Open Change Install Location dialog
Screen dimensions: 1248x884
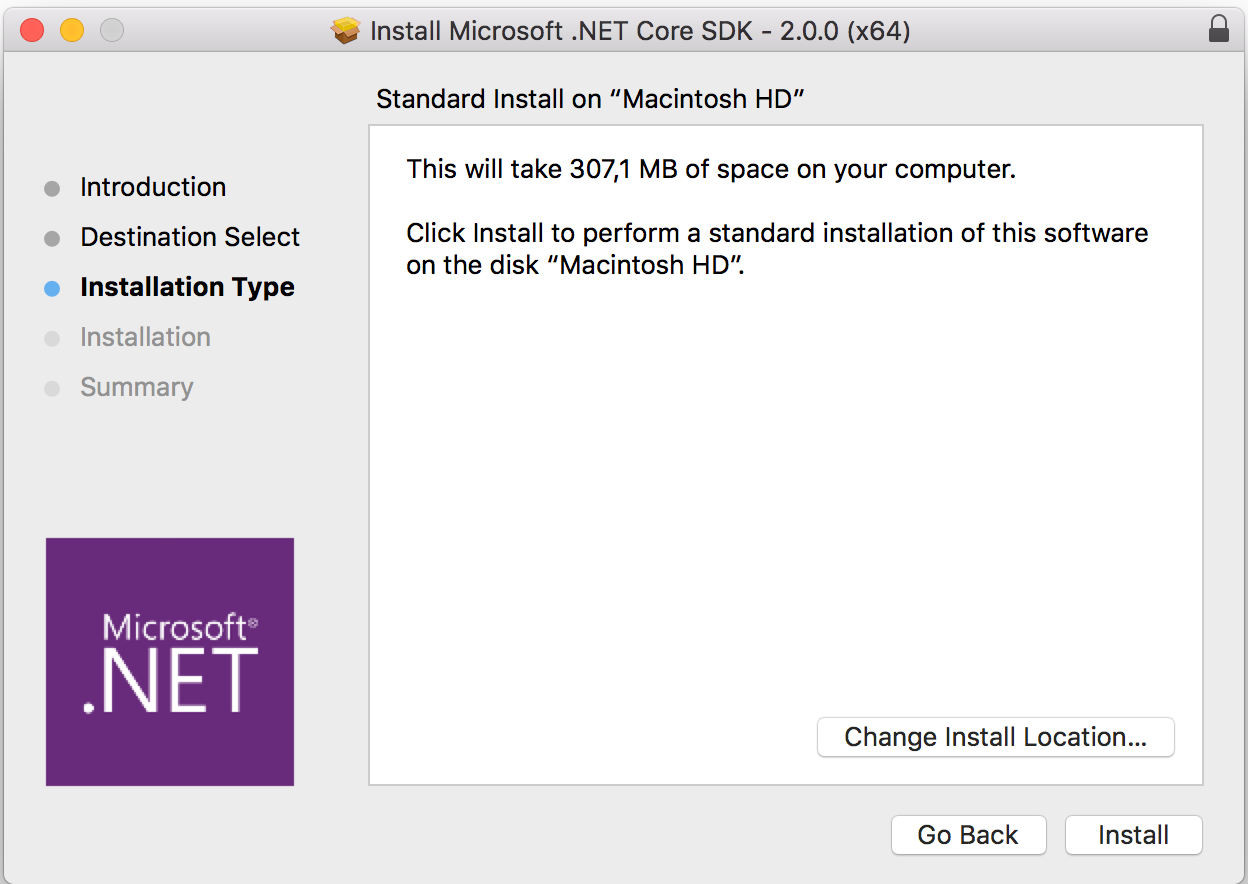coord(995,737)
